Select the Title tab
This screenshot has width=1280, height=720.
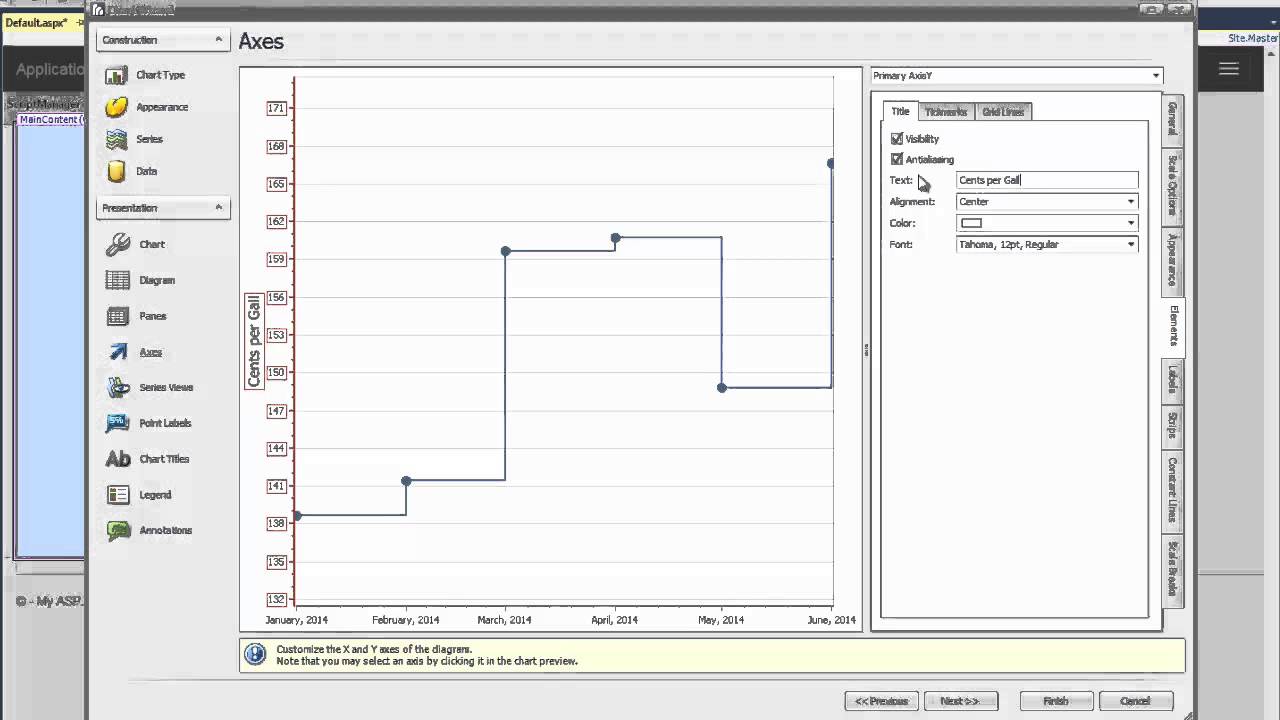tap(900, 111)
